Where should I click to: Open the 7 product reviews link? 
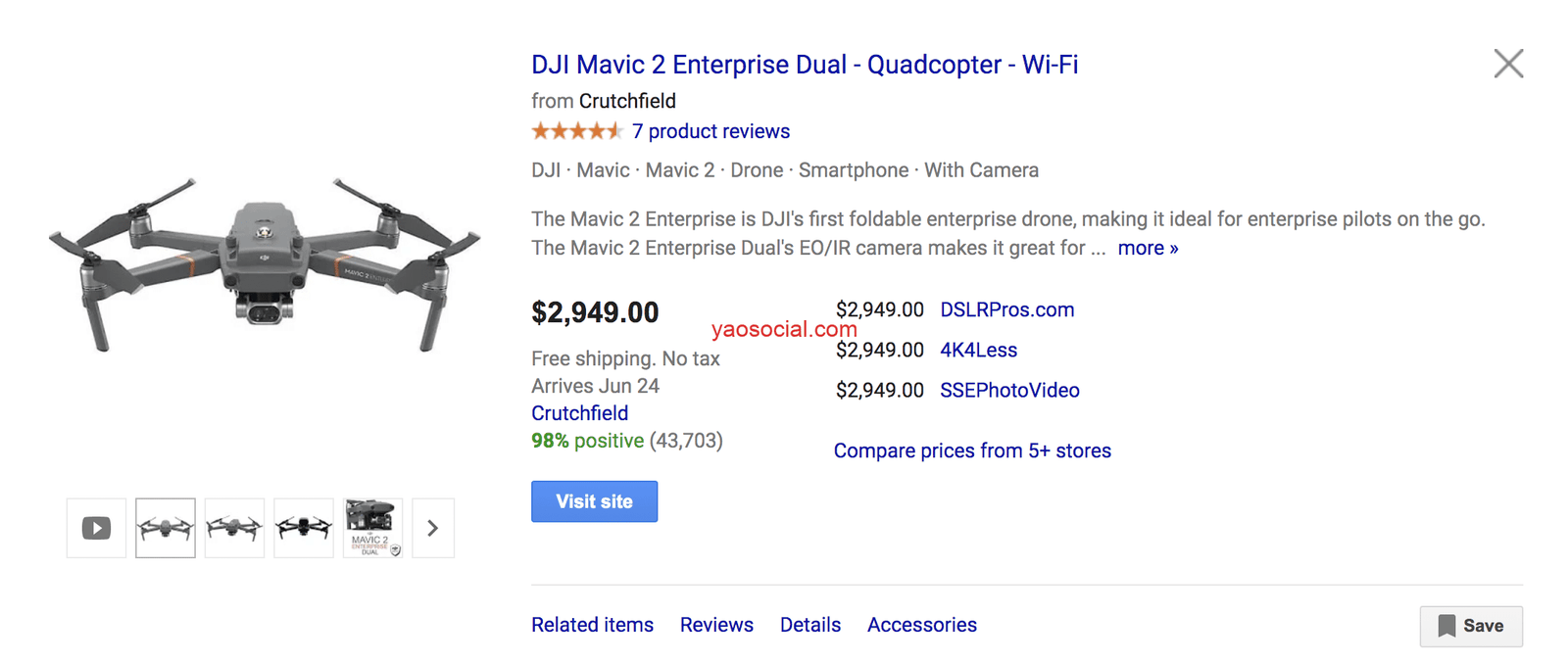[710, 131]
